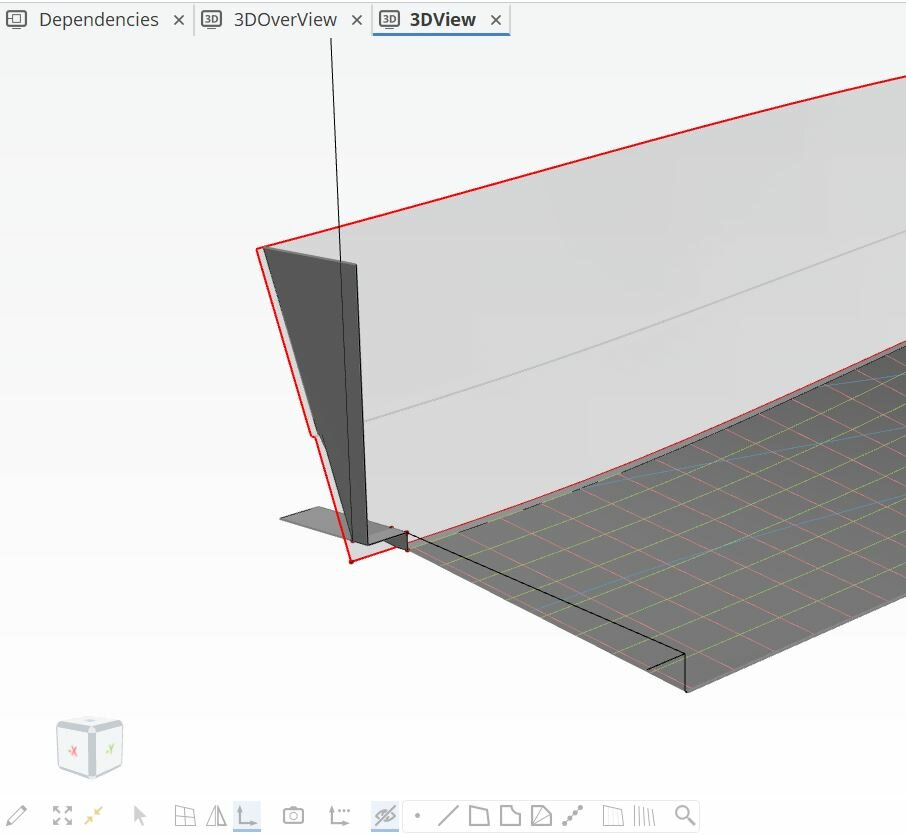Enable the line filter icon
This screenshot has width=906, height=835.
pos(448,816)
